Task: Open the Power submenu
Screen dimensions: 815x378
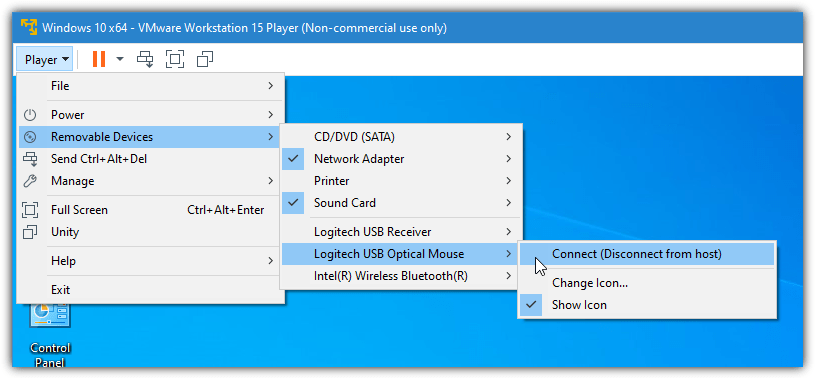Action: 151,115
